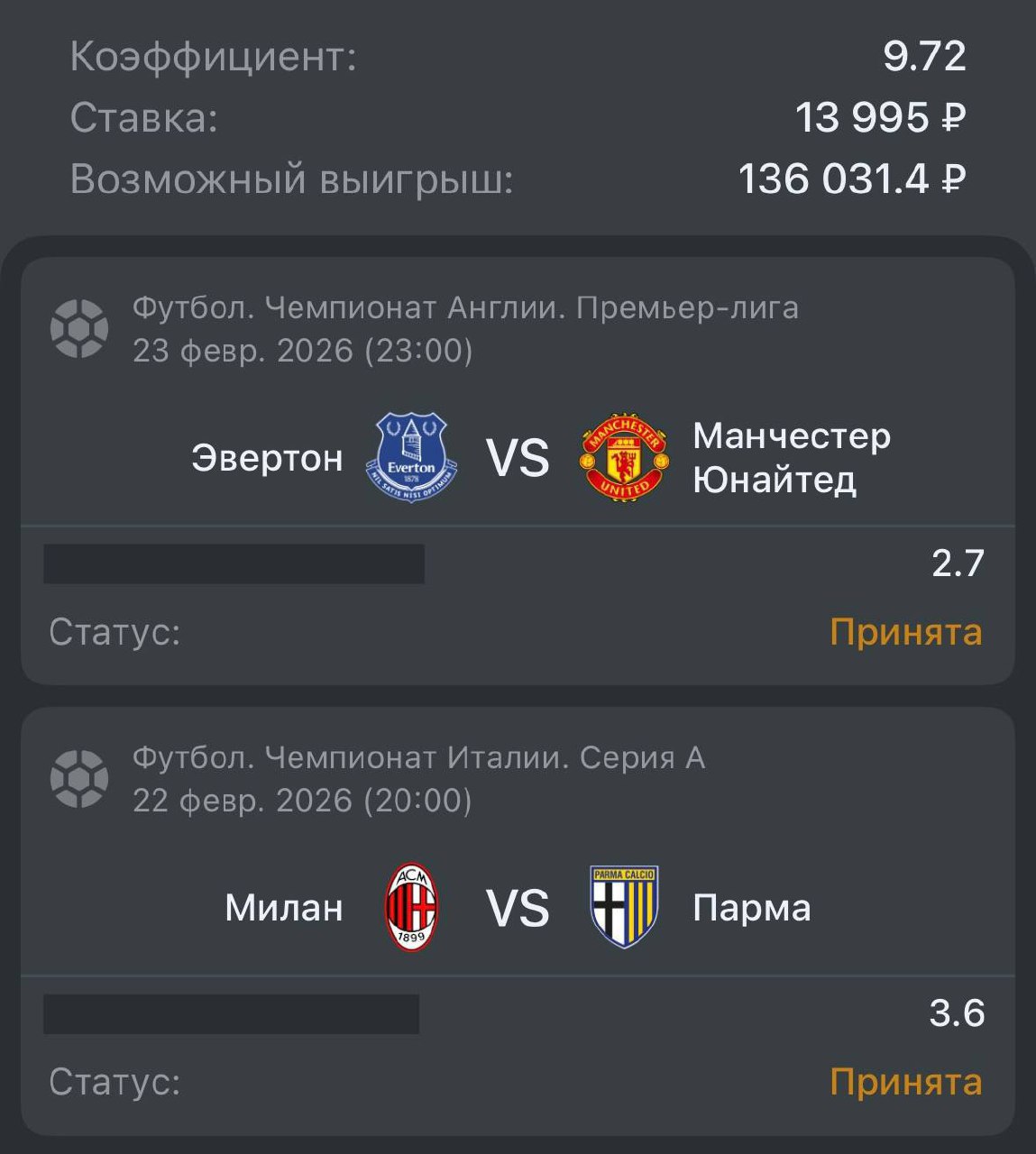Tap the Принята status of the Milan match

905,1082
